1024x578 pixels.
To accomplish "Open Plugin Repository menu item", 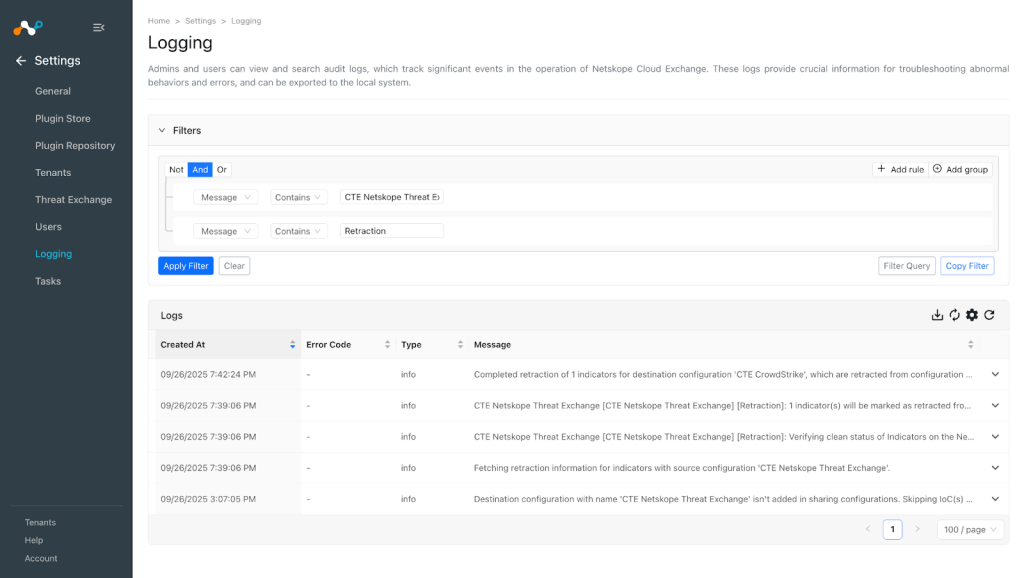I will point(75,146).
